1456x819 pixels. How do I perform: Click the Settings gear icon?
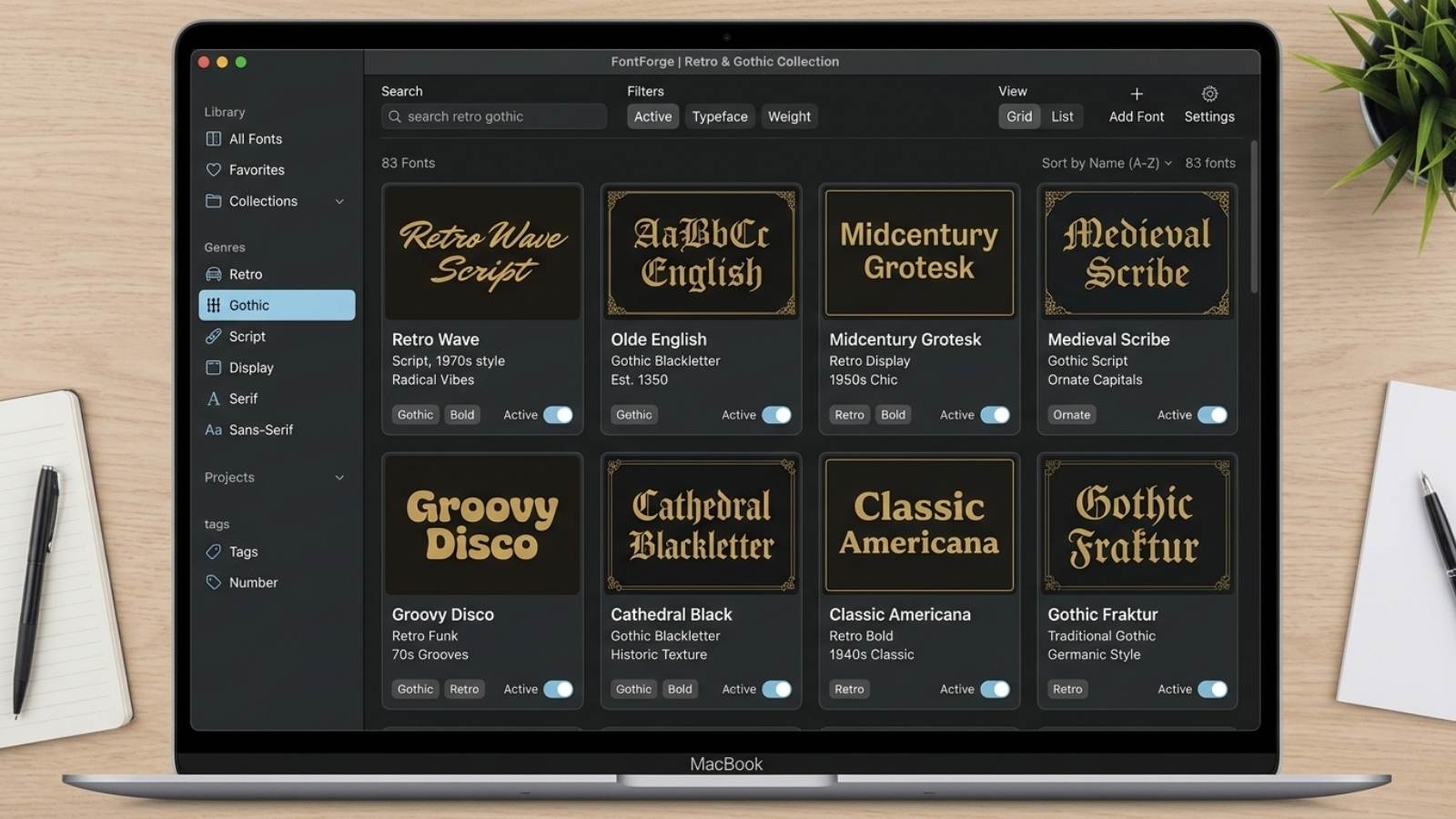click(1209, 94)
